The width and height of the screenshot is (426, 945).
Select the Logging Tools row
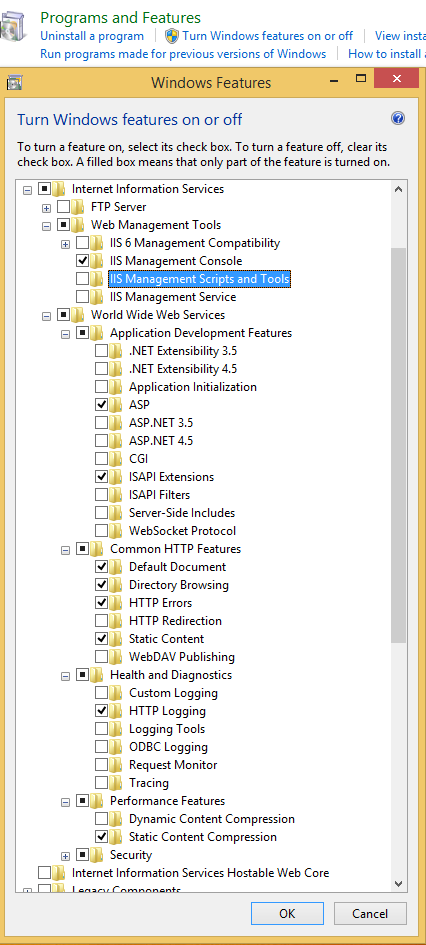(x=167, y=729)
